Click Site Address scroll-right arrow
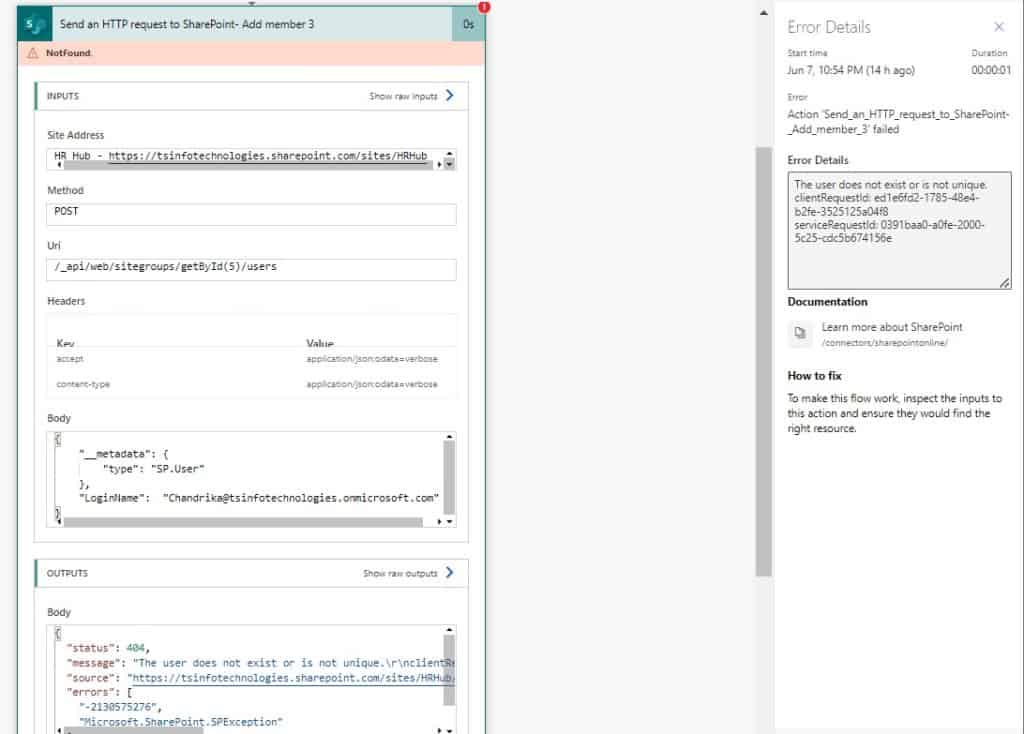This screenshot has width=1024, height=734. tap(439, 165)
